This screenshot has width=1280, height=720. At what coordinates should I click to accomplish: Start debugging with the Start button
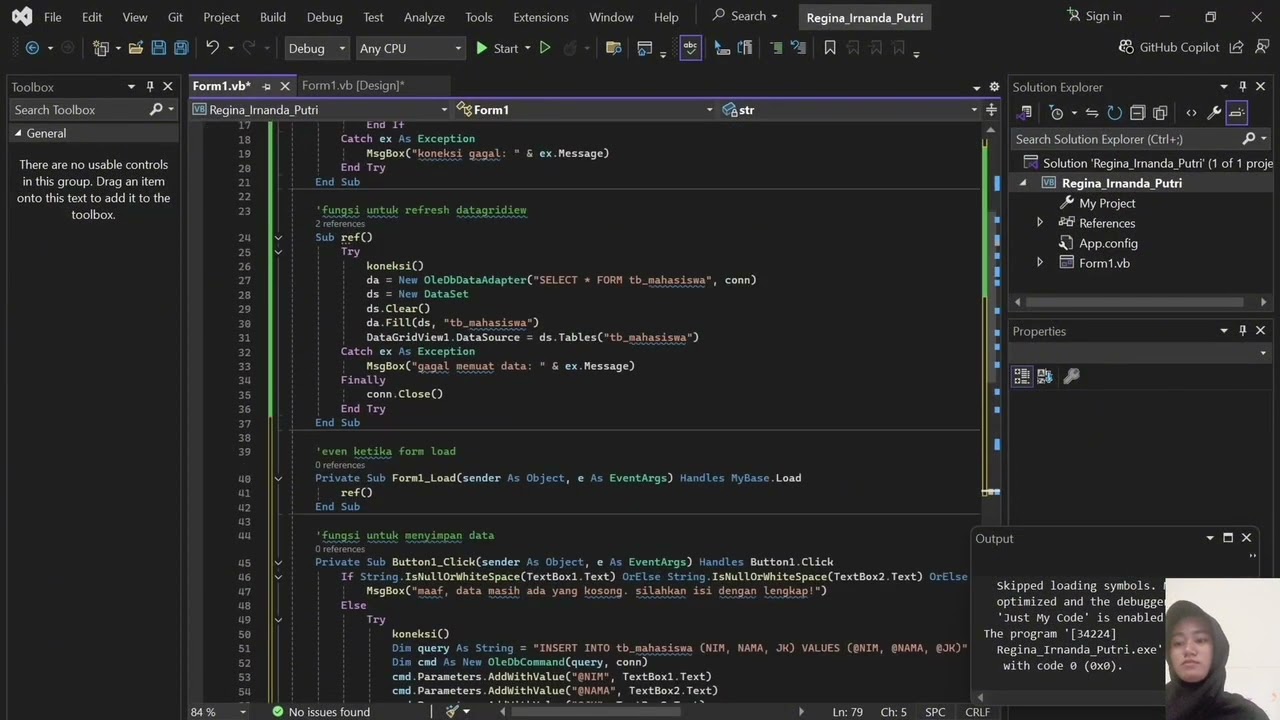(497, 48)
